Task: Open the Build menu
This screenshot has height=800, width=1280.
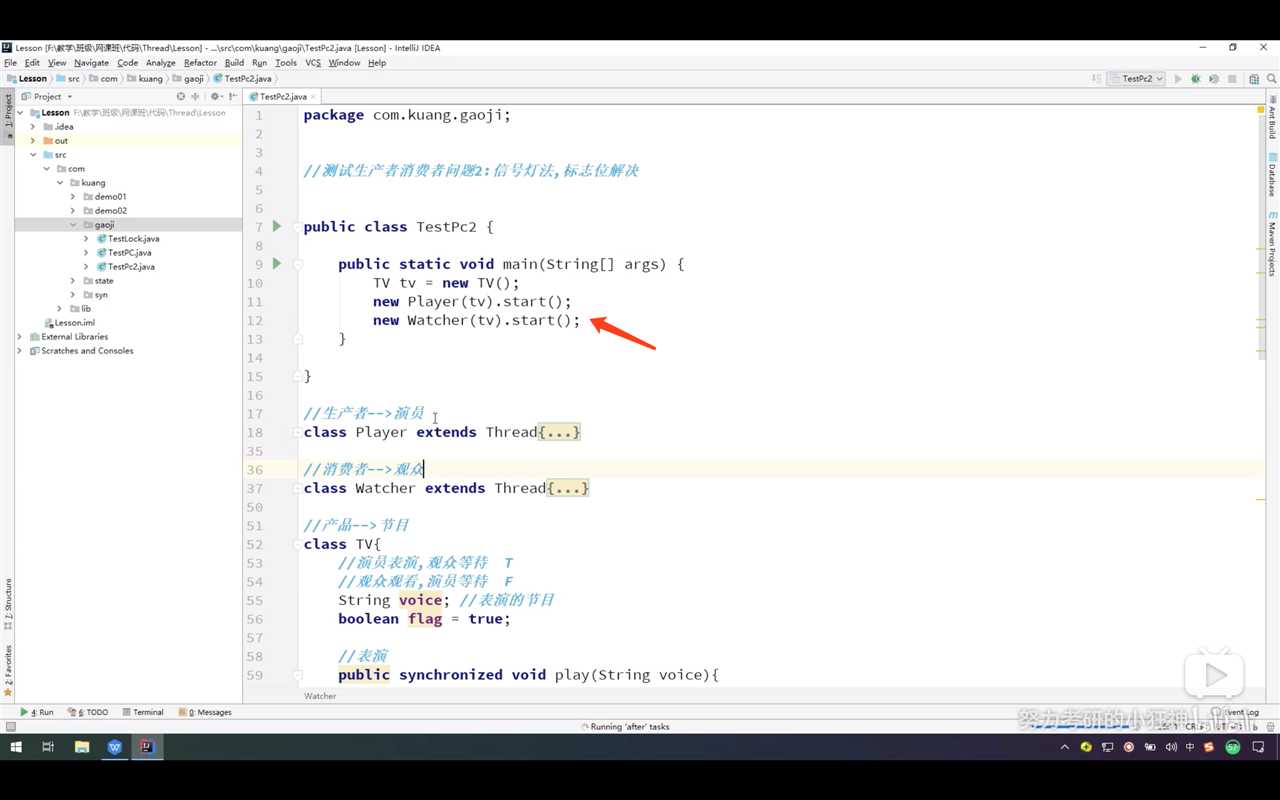Action: tap(234, 63)
